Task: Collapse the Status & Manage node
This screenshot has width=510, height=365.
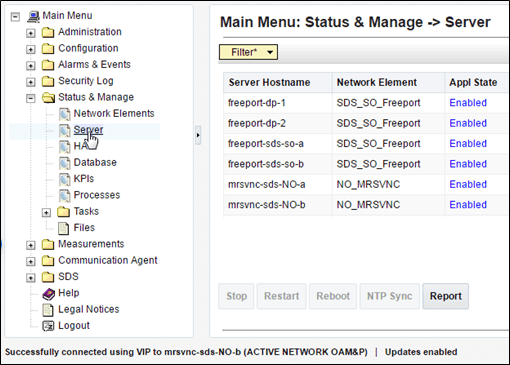Action: coord(31,98)
